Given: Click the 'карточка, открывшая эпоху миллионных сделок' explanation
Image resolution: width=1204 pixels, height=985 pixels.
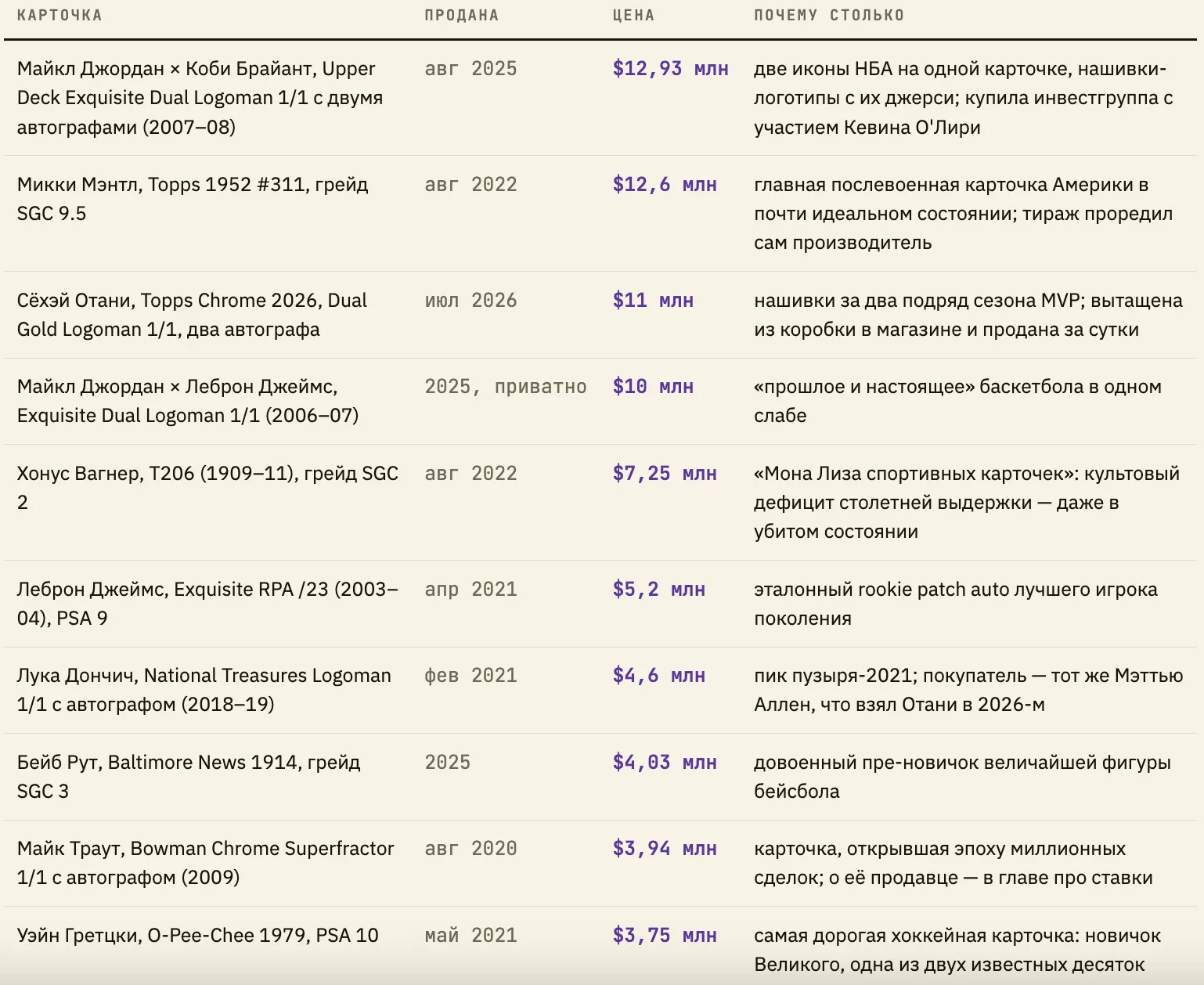Looking at the screenshot, I should click(953, 863).
